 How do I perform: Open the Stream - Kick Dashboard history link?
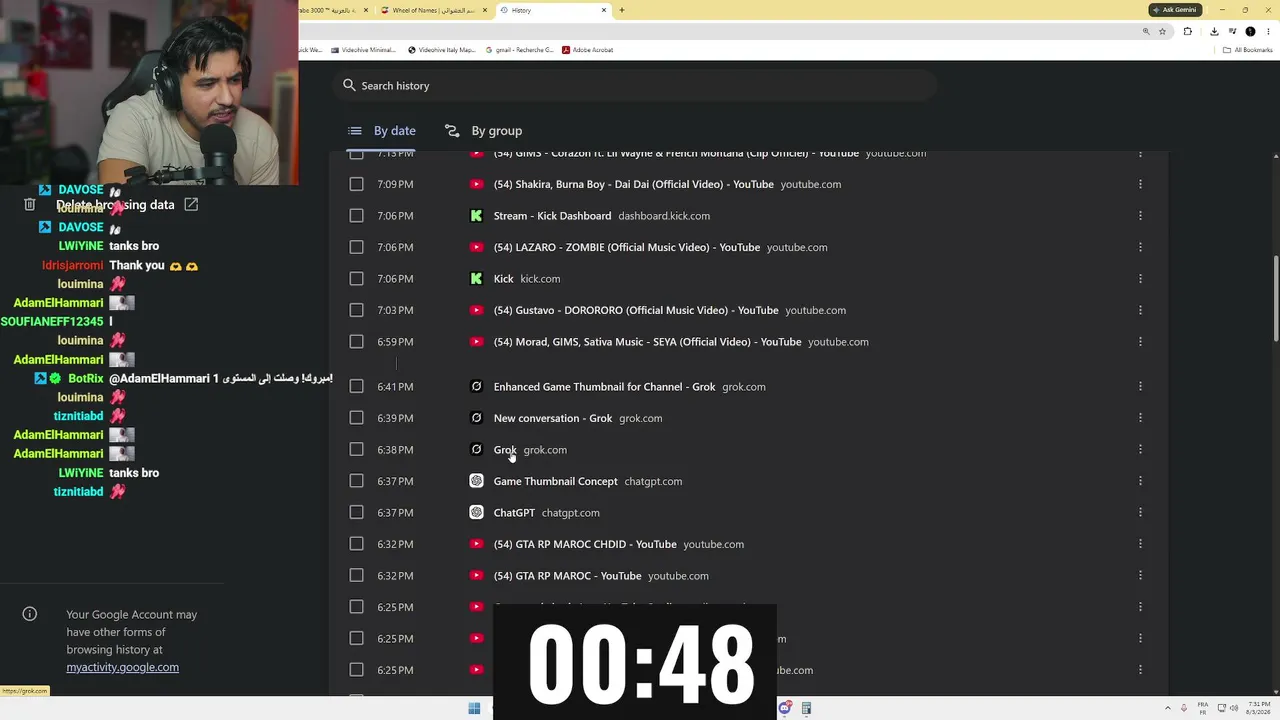tap(552, 215)
